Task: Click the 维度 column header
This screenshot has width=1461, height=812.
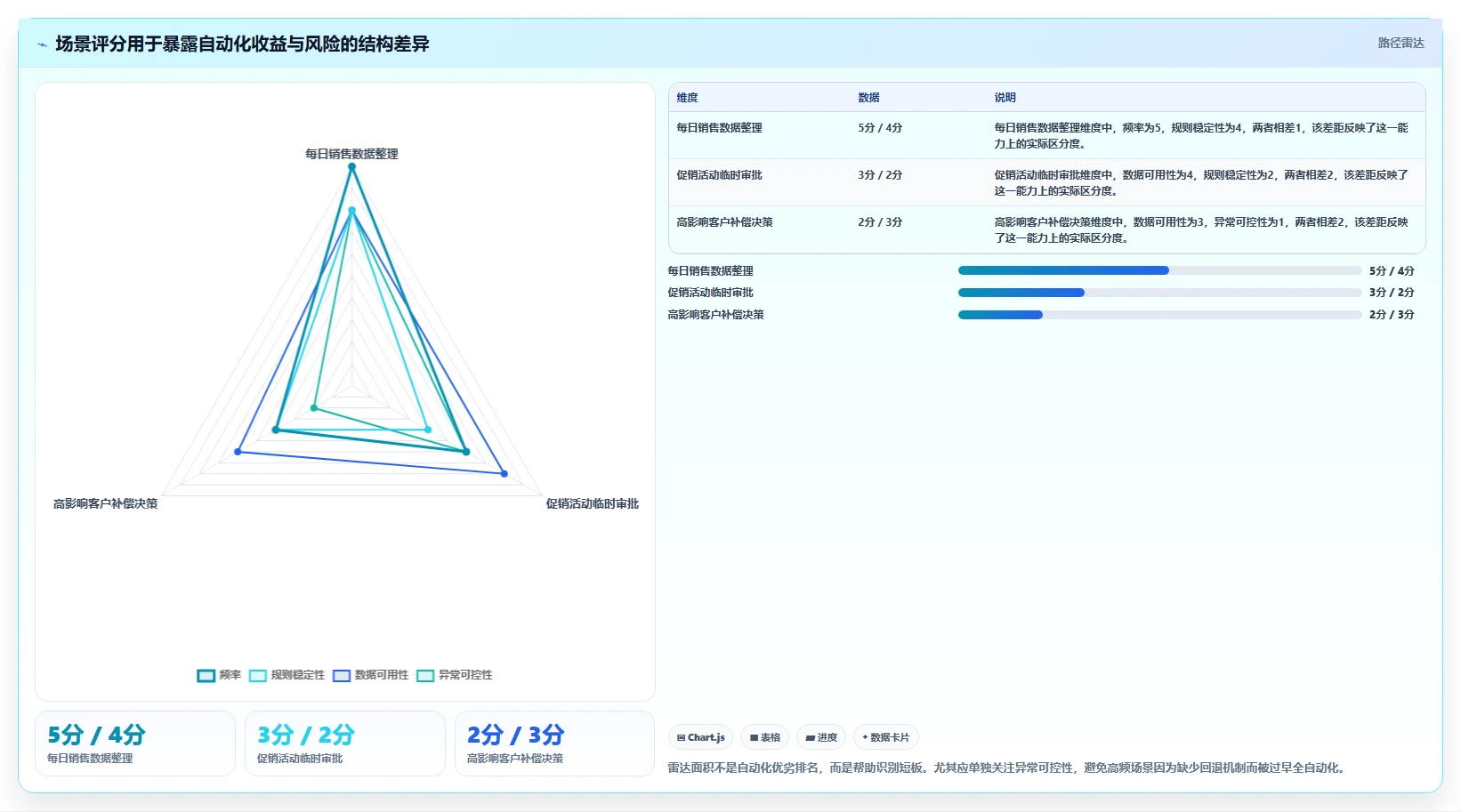Action: [x=687, y=98]
